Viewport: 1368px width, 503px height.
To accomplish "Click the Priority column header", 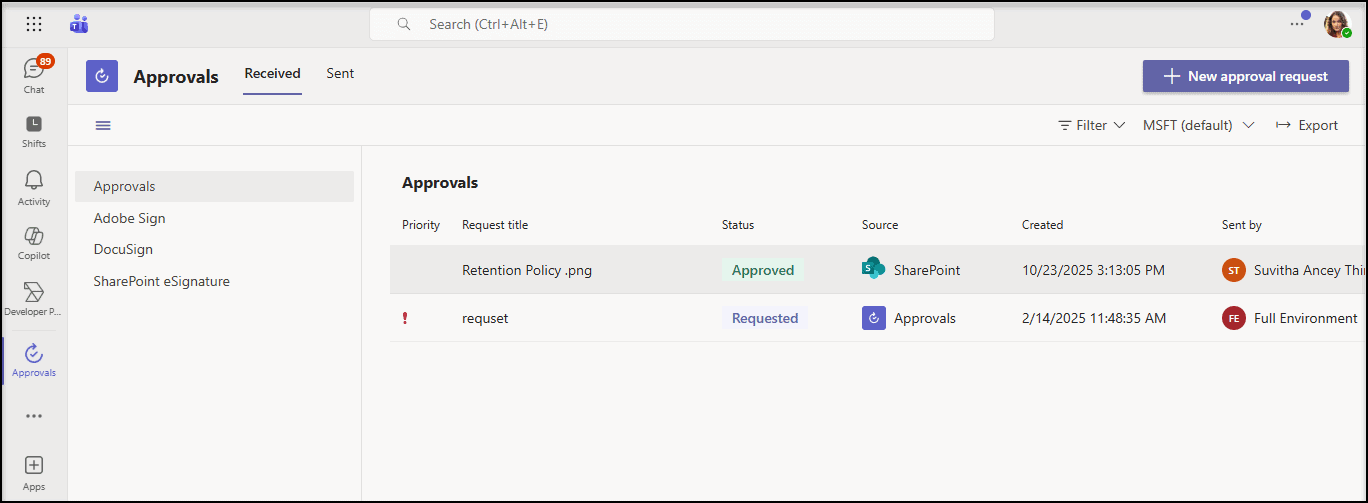I will coord(421,225).
